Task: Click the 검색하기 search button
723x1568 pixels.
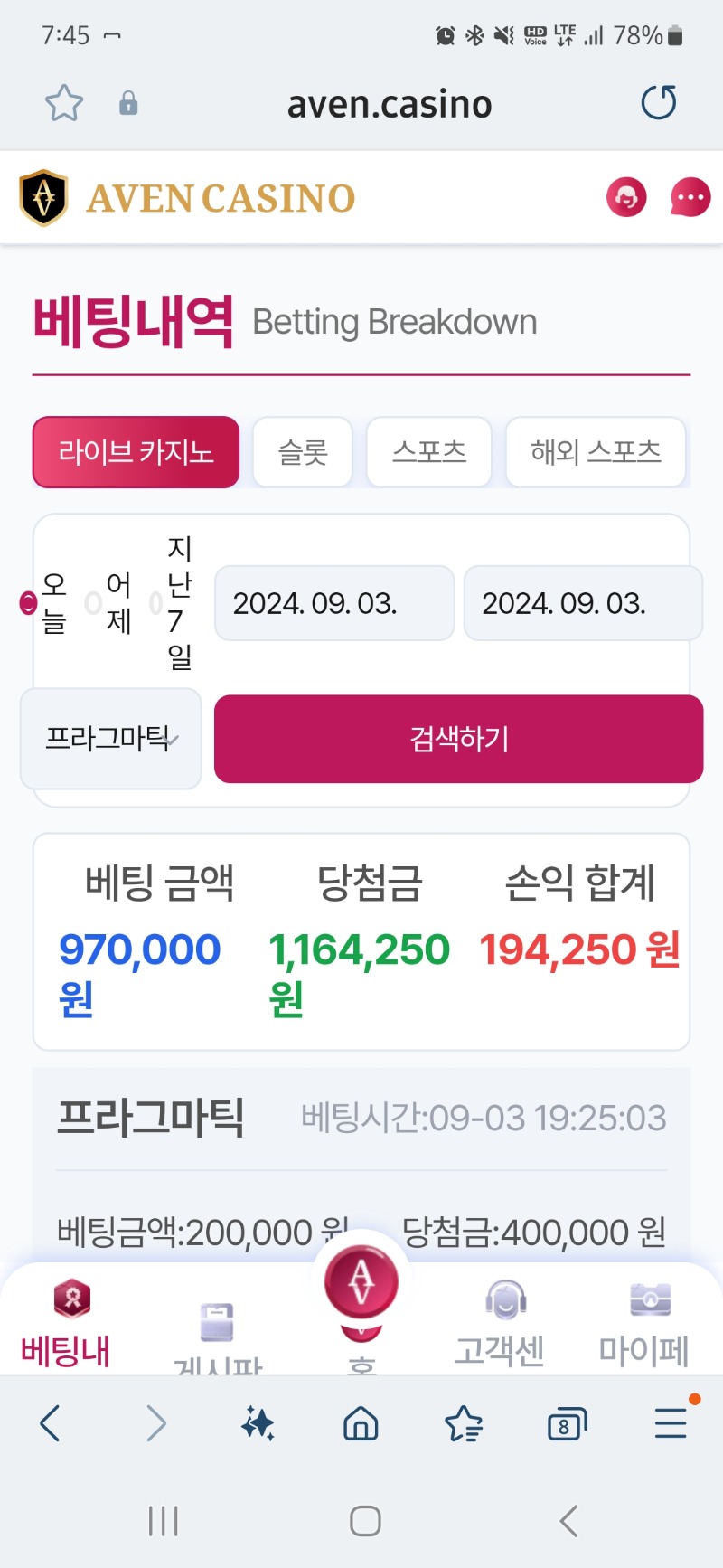Action: tap(459, 739)
